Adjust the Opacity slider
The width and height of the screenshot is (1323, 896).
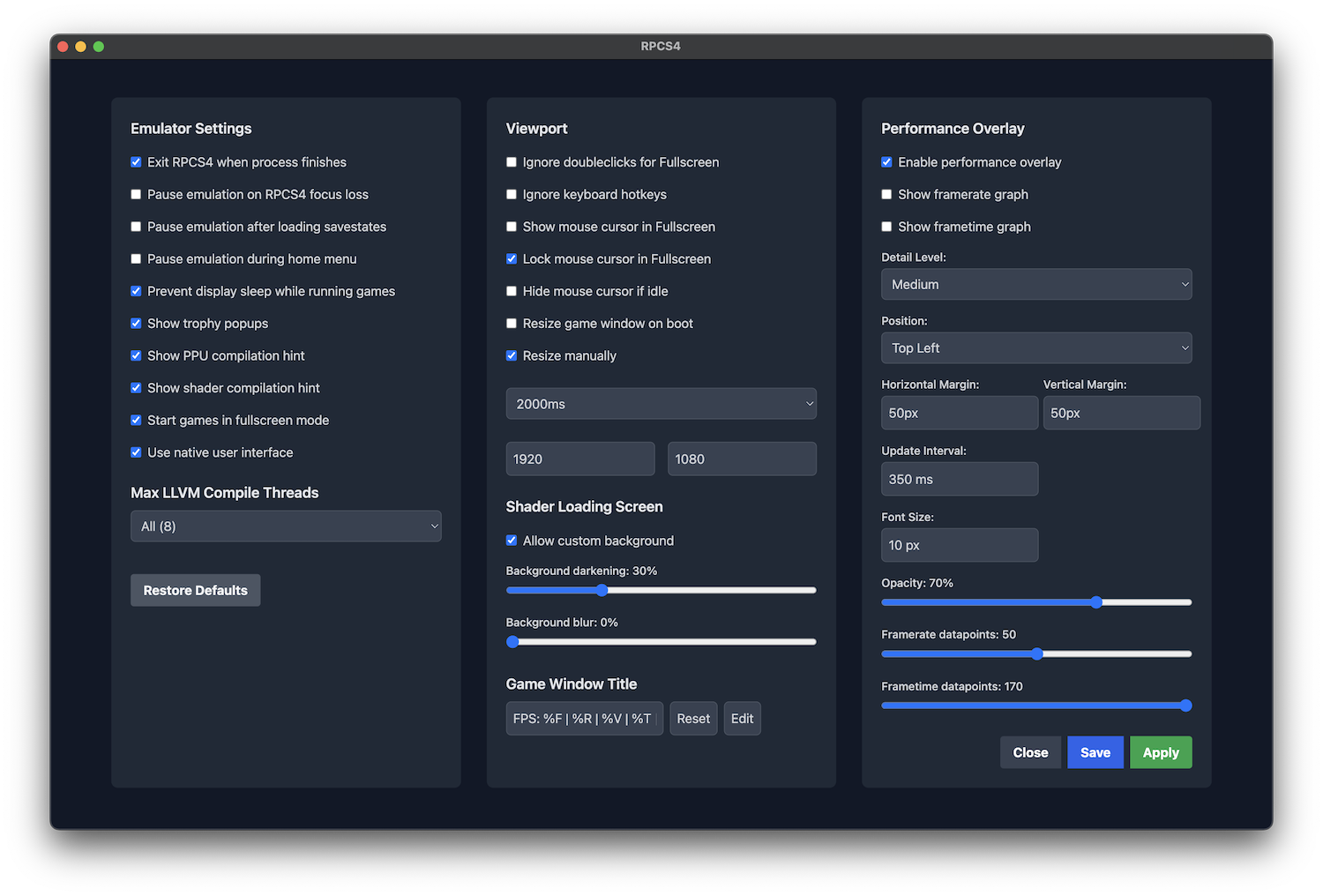tap(1096, 602)
